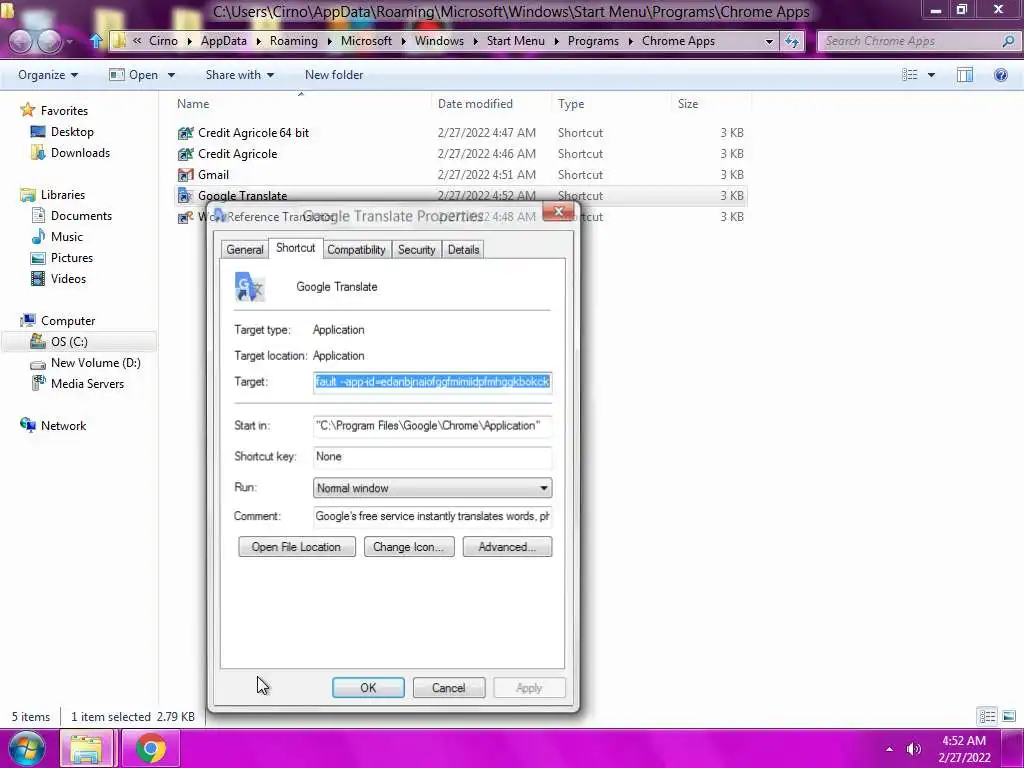This screenshot has width=1024, height=768.
Task: Click the Desktop icon in Favorites
Action: pyautogui.click(x=38, y=131)
